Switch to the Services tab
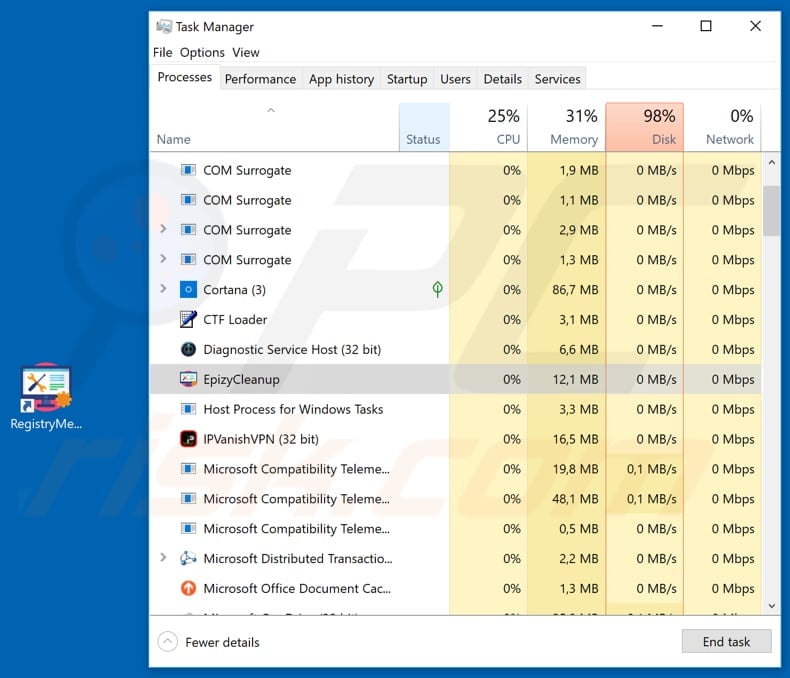 tap(558, 79)
